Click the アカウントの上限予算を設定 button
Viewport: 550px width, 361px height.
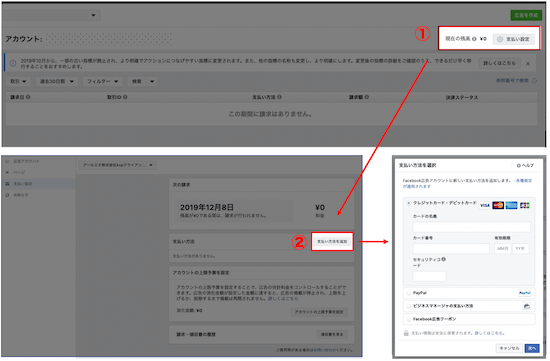320,313
